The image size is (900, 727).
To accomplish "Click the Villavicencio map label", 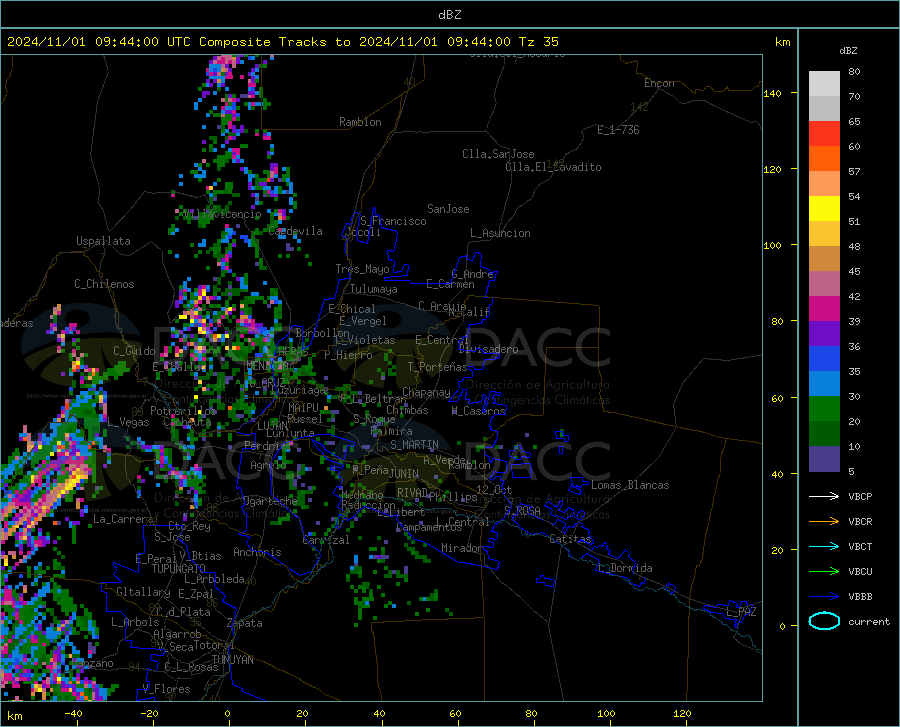I will point(223,214).
